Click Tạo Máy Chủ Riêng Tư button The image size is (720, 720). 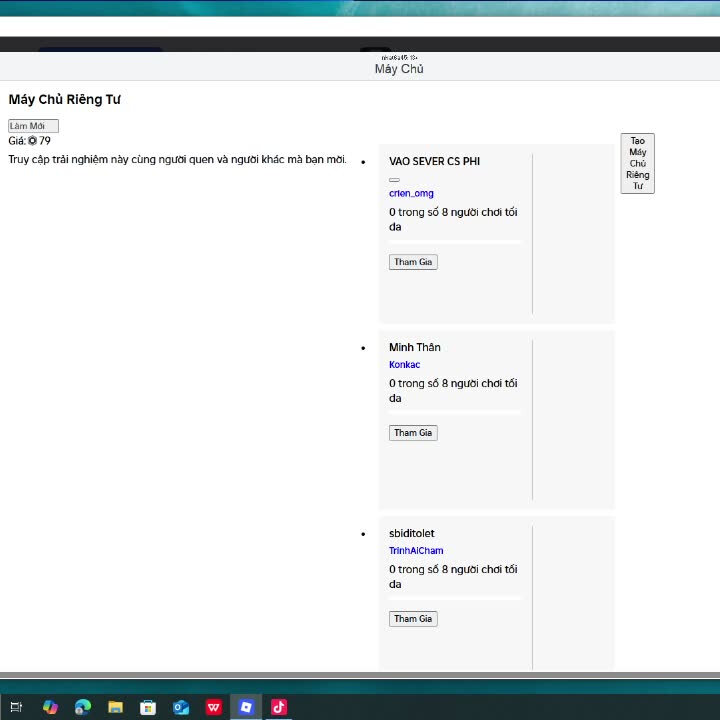pos(637,163)
